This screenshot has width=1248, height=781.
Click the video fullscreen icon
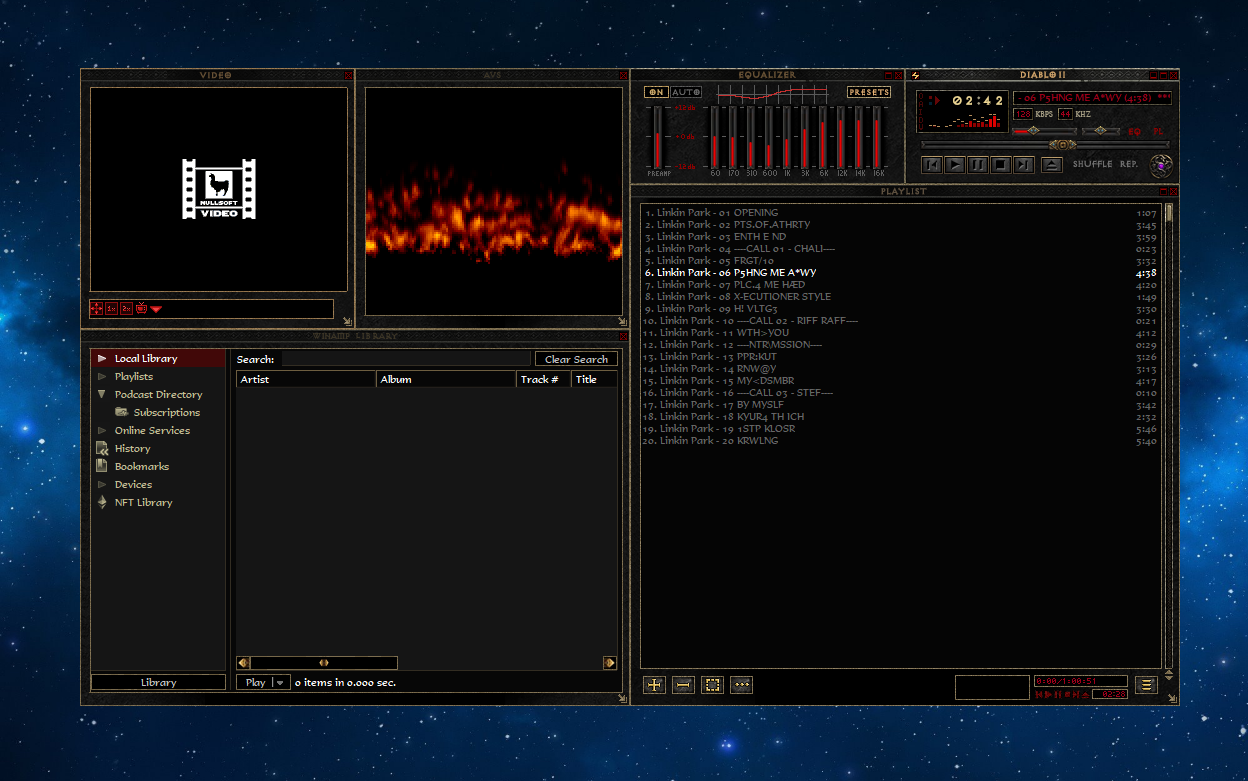(x=97, y=309)
